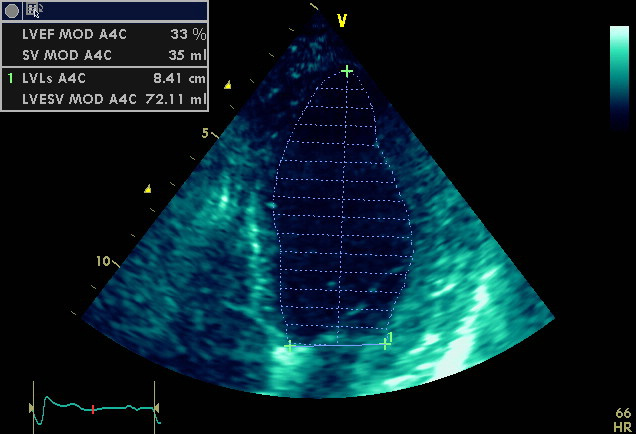Click the worksheet icon in results panel header
Image resolution: width=636 pixels, height=434 pixels.
pyautogui.click(x=34, y=11)
